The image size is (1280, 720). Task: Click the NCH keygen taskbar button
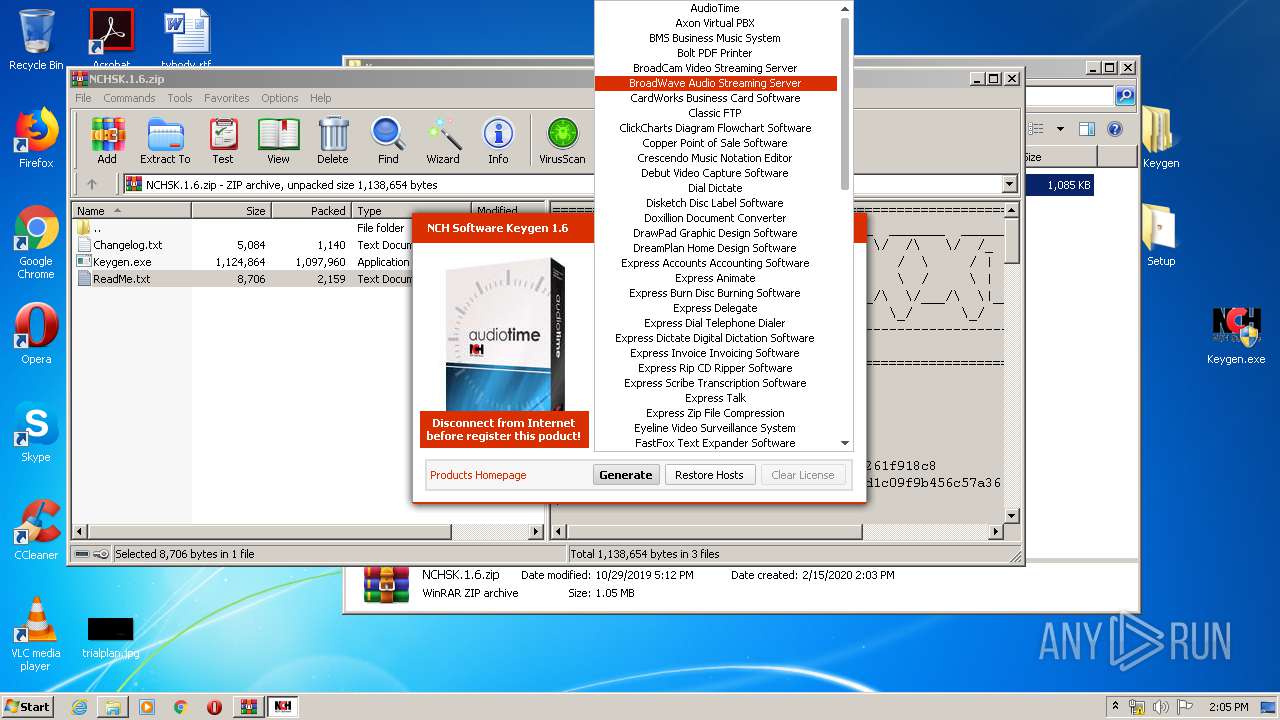(283, 707)
